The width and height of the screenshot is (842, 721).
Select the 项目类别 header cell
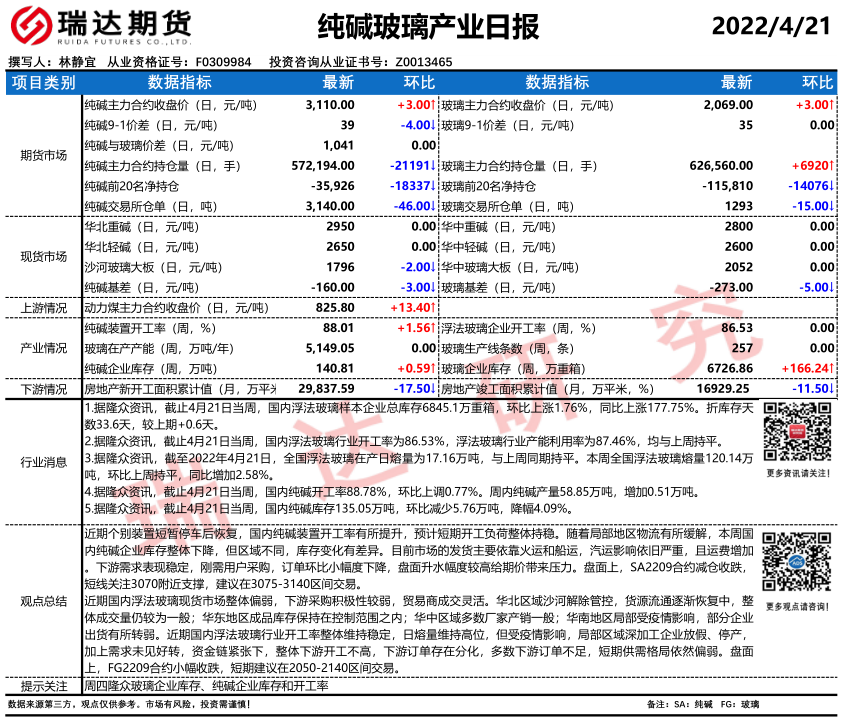42,82
